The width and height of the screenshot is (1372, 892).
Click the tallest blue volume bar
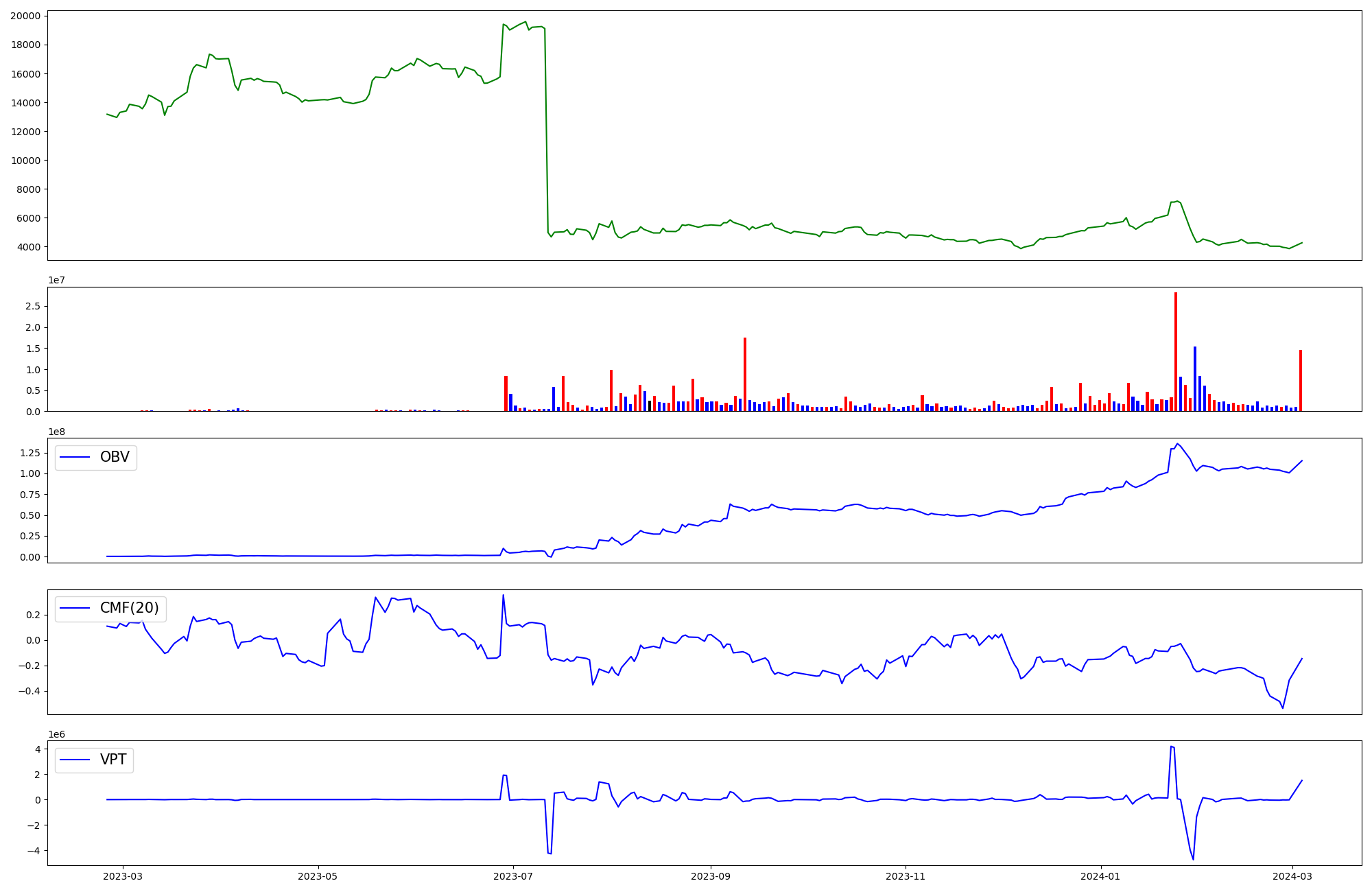point(1195,379)
